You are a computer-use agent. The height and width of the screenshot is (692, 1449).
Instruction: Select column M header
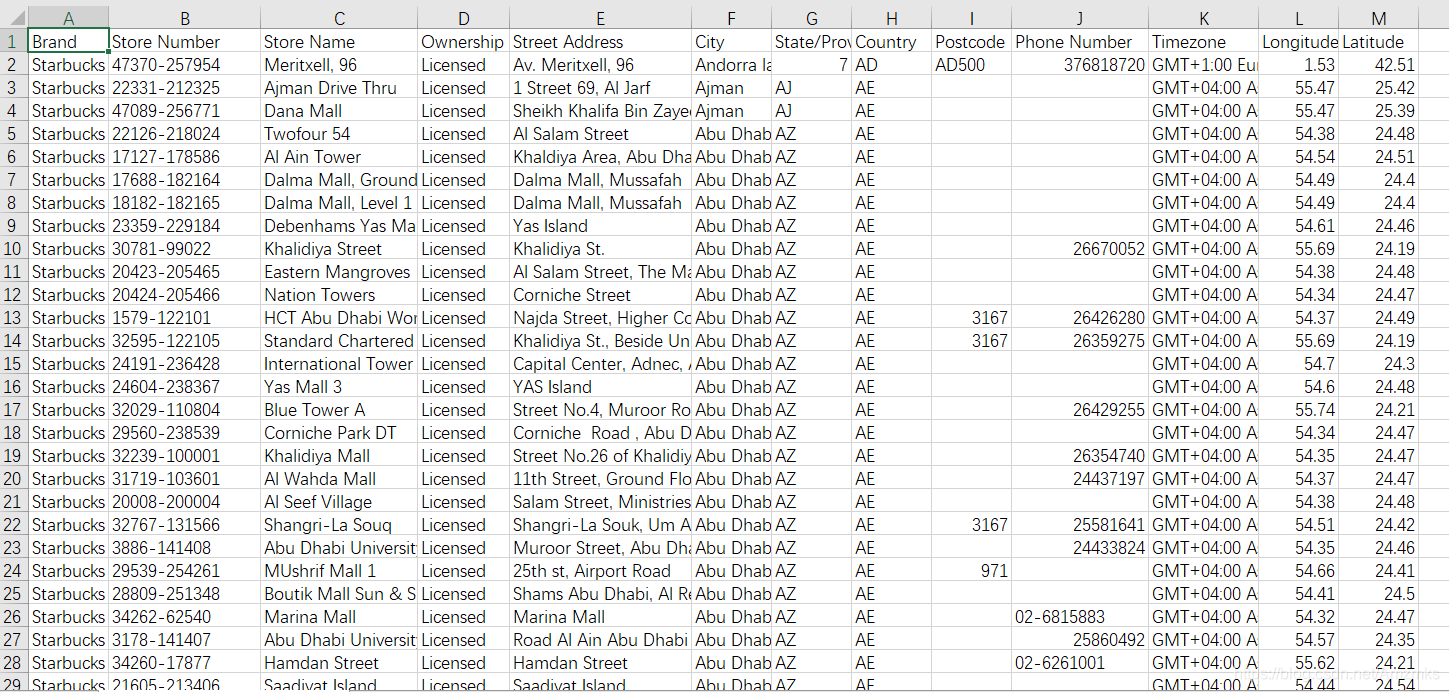[1378, 18]
